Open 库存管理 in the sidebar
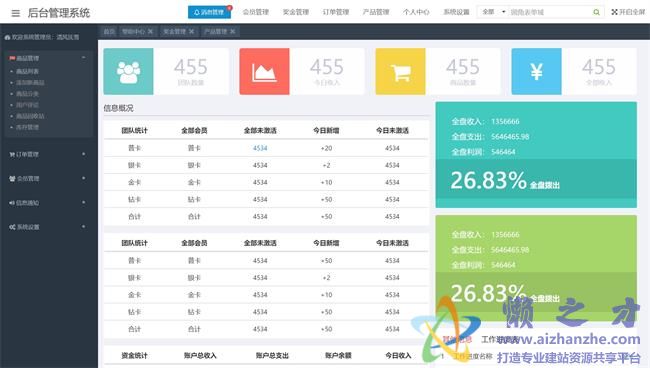 [27, 127]
